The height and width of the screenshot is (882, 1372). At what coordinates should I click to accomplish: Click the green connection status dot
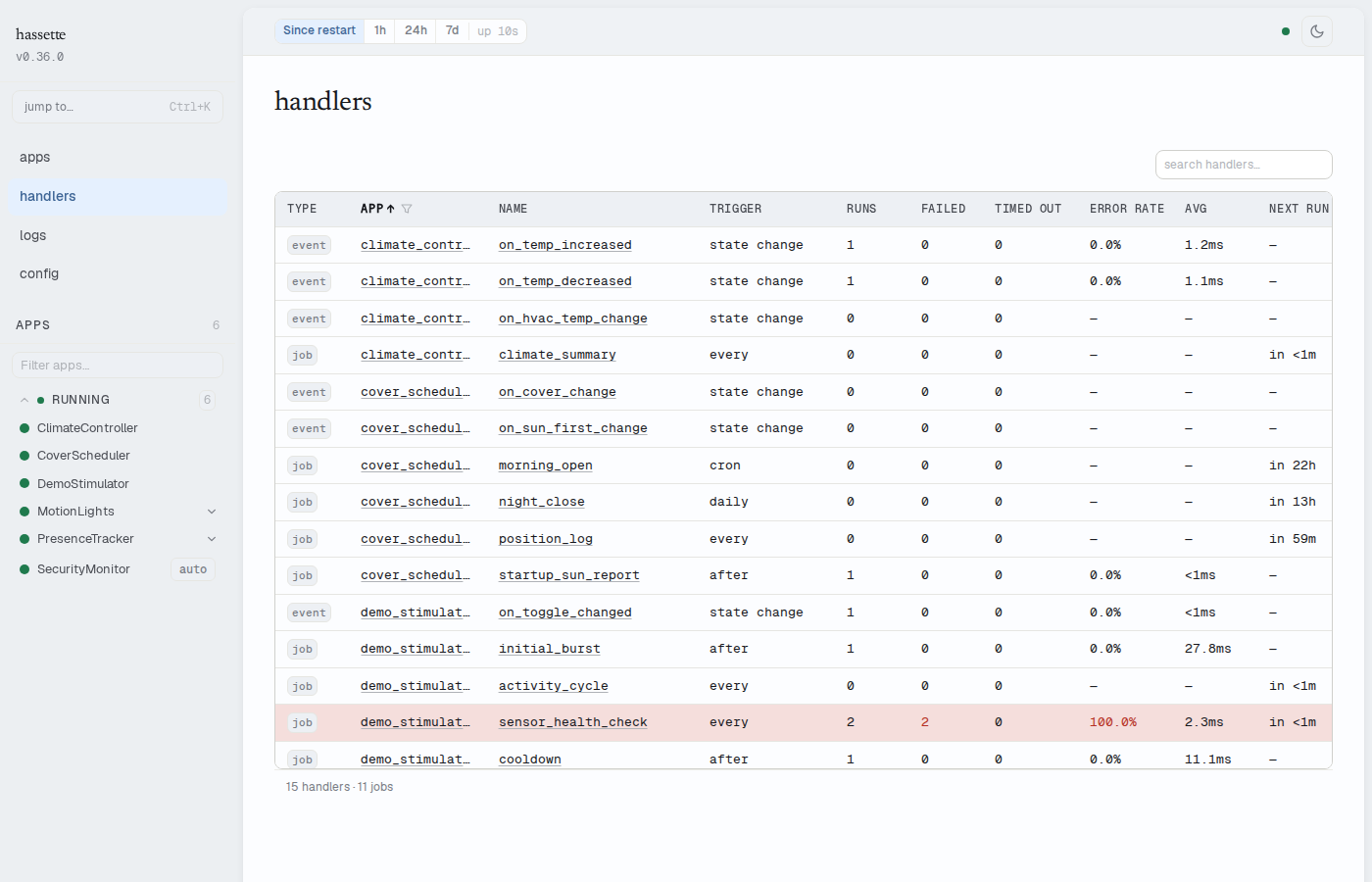(x=1286, y=31)
